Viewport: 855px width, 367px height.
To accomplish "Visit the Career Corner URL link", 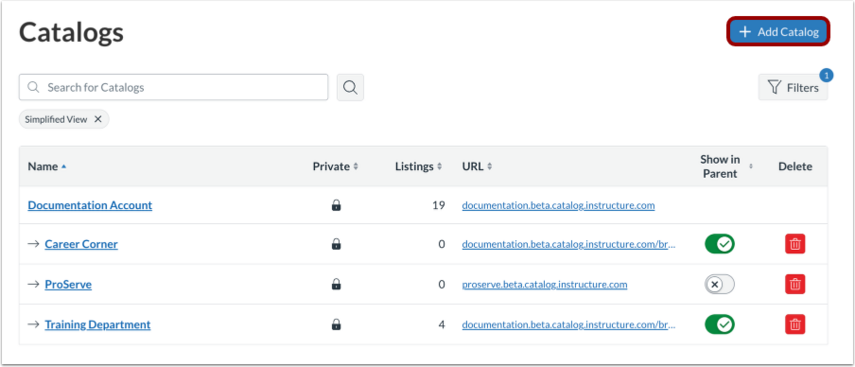I will coord(569,244).
